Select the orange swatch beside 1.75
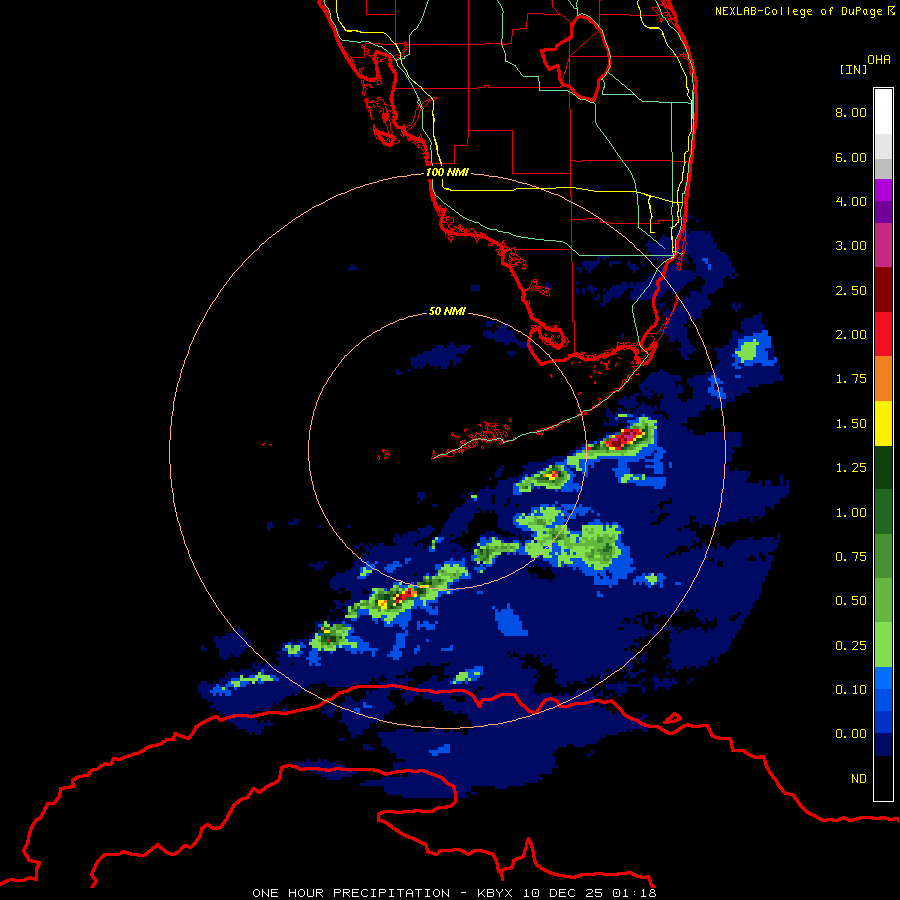Screen dimensions: 900x900 [883, 378]
